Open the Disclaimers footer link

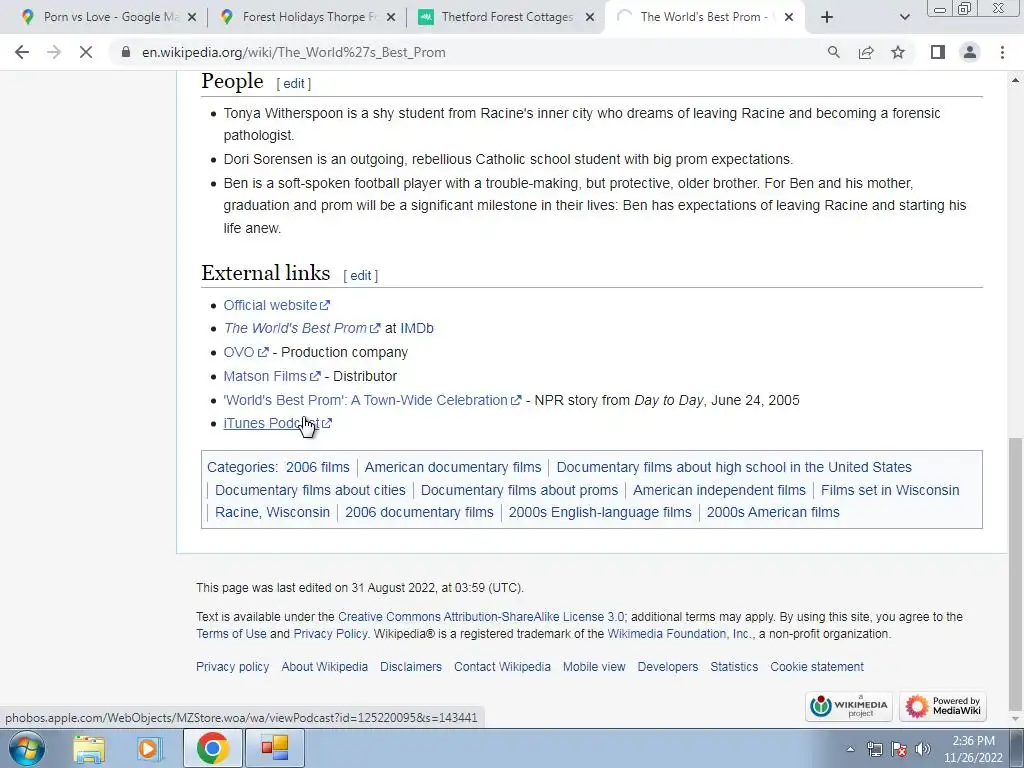[x=411, y=667]
